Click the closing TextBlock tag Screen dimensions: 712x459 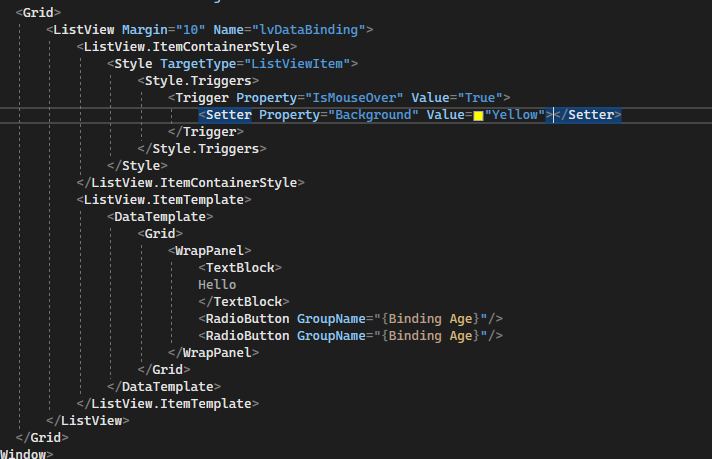[244, 302]
